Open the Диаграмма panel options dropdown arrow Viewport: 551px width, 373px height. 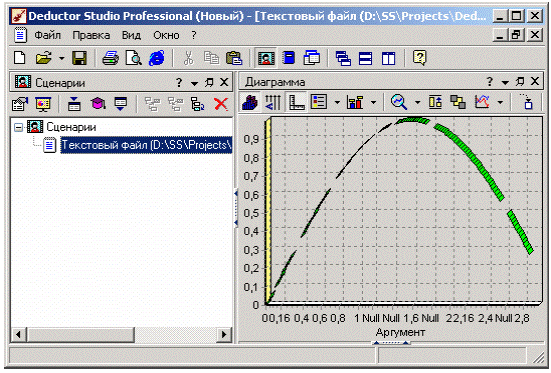(x=505, y=83)
